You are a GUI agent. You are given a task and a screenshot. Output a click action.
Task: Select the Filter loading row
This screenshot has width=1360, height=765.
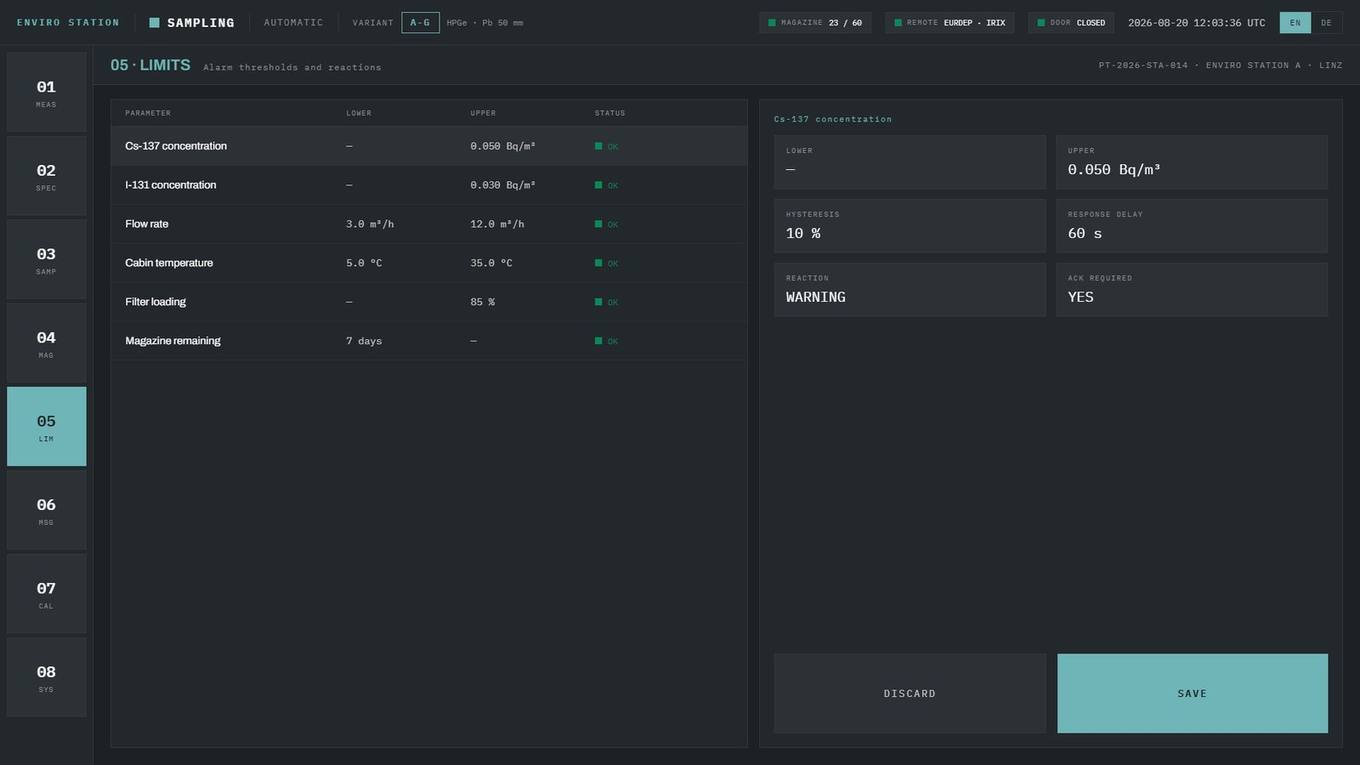[x=429, y=302]
